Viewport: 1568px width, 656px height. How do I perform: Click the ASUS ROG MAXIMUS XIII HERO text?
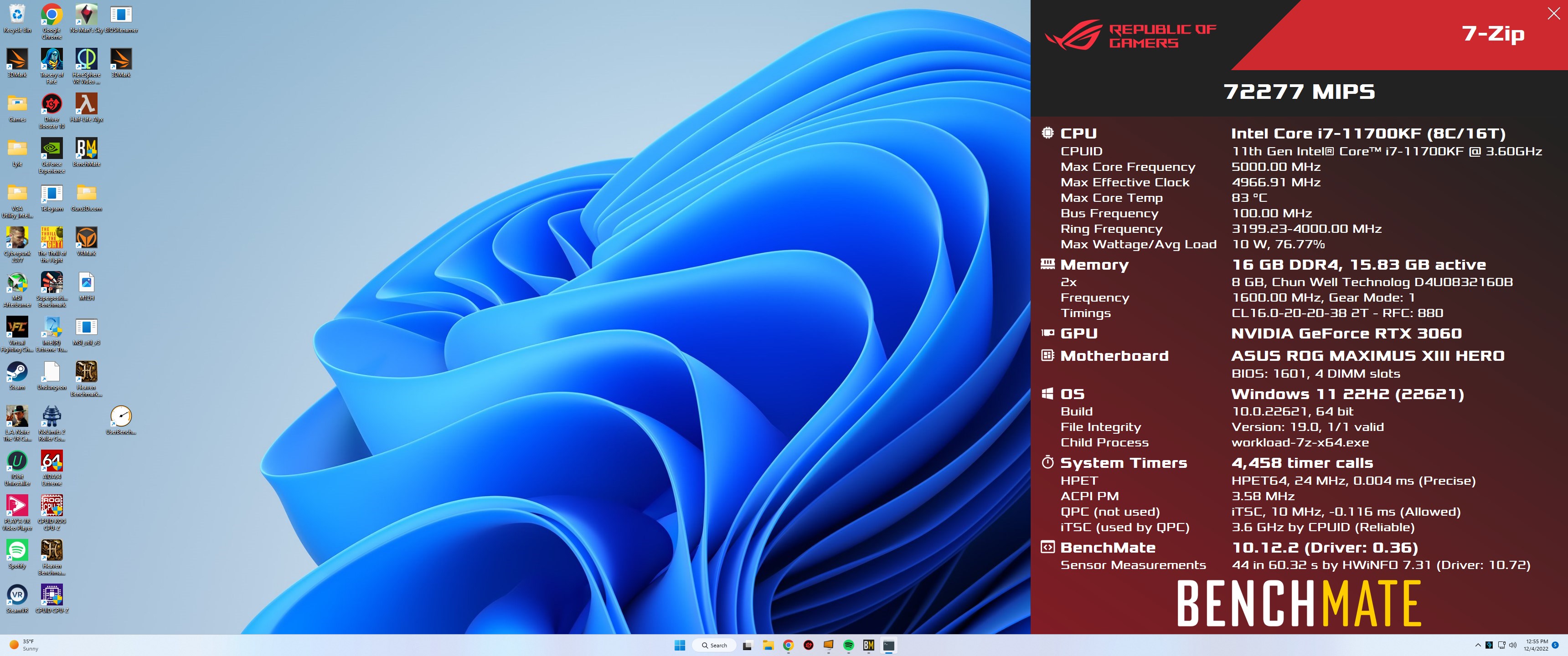click(x=1368, y=356)
